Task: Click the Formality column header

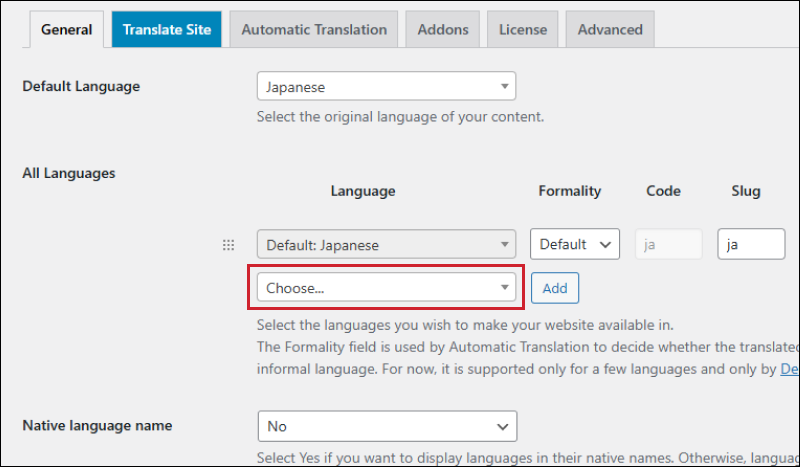Action: point(569,191)
